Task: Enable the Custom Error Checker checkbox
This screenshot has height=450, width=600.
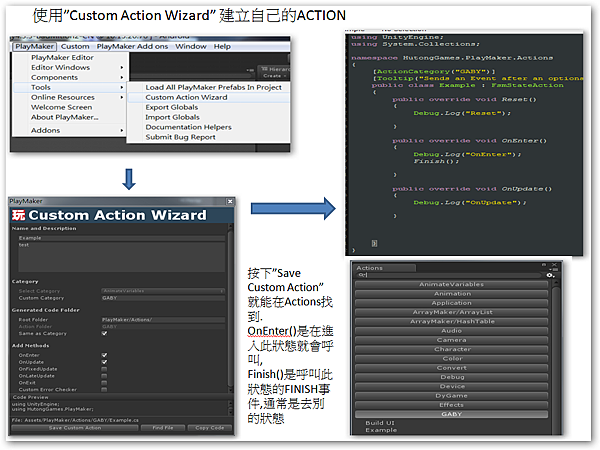Action: point(104,390)
